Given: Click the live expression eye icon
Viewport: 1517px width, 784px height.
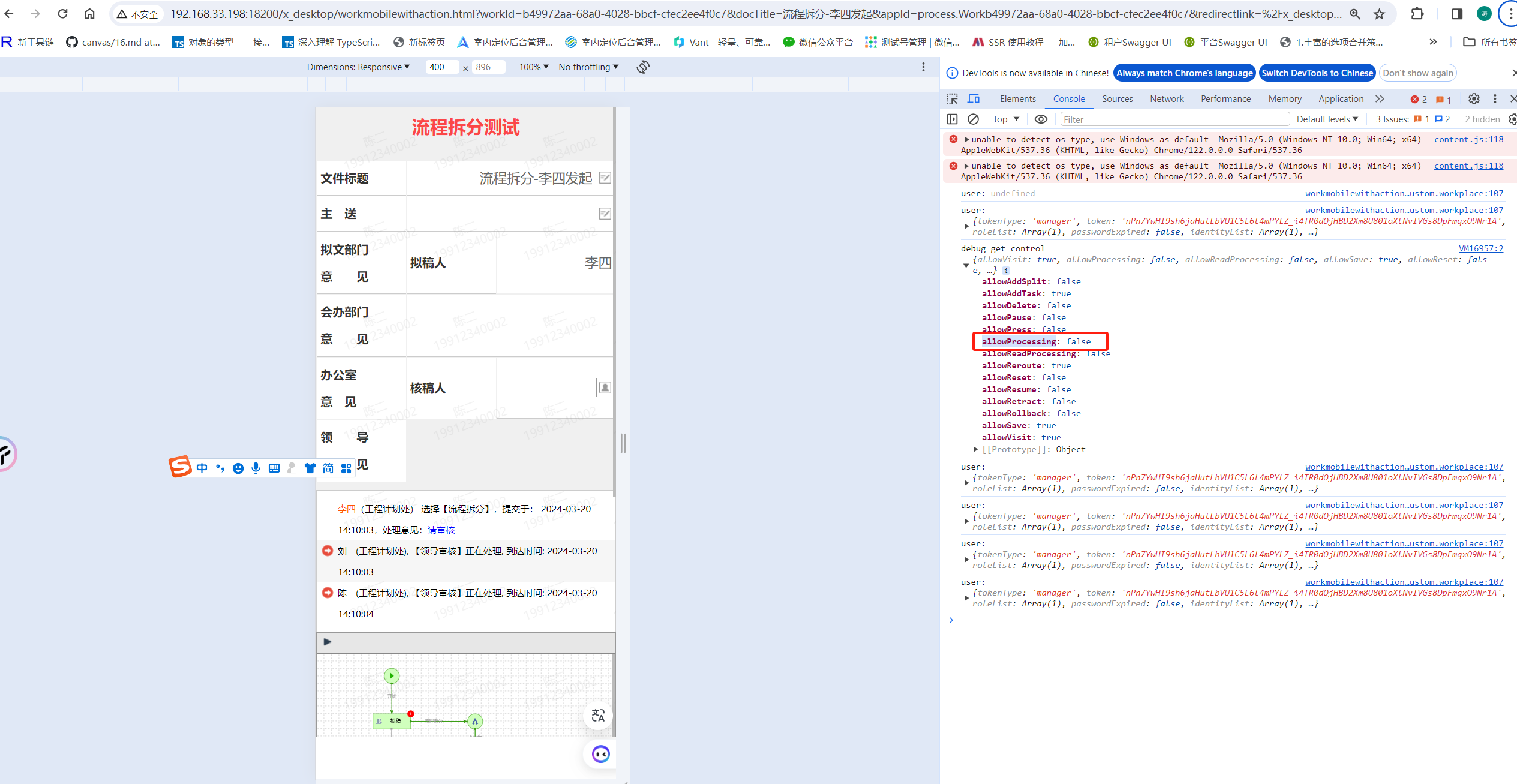Looking at the screenshot, I should pos(1041,119).
